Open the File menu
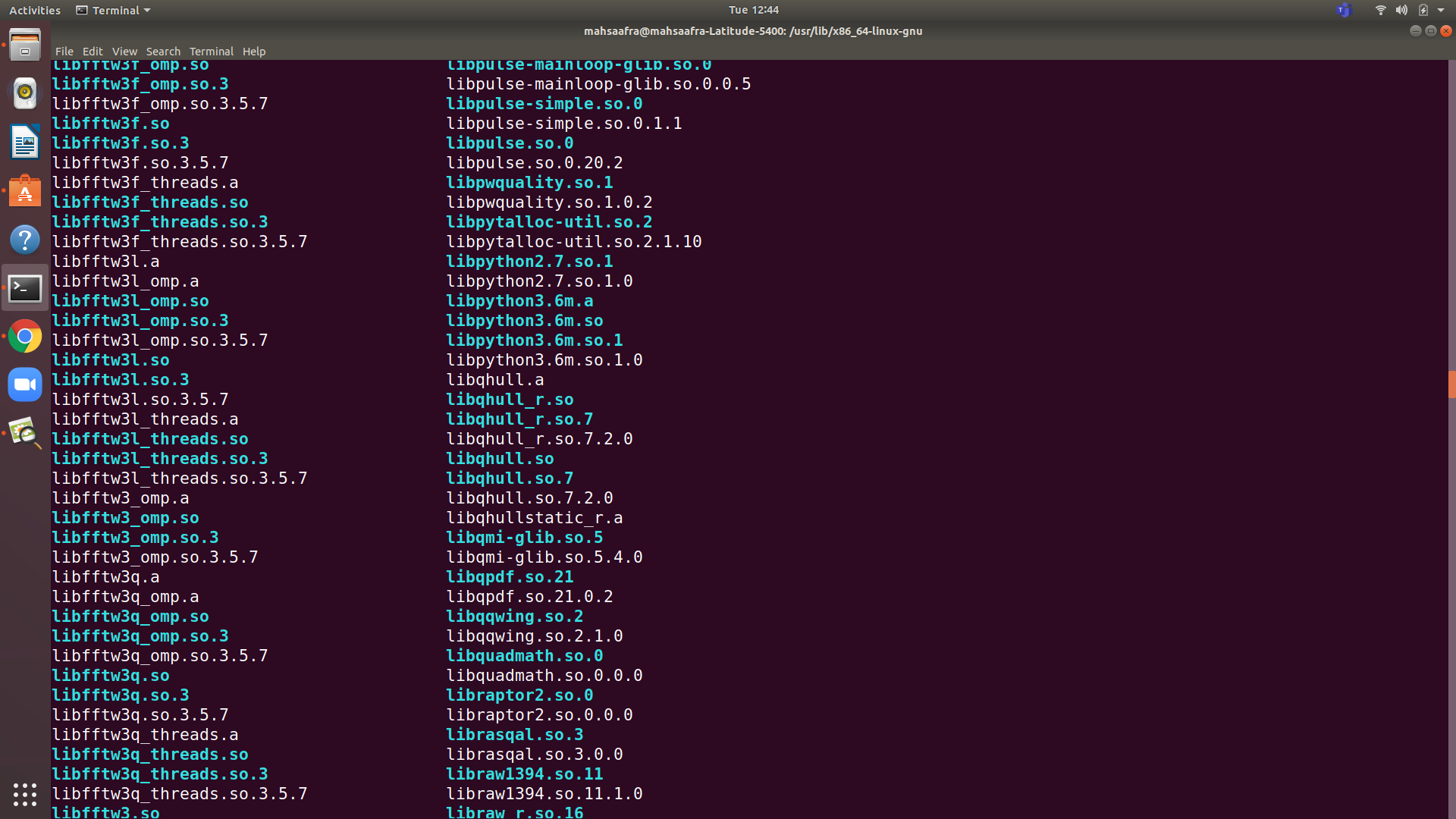 pos(64,52)
